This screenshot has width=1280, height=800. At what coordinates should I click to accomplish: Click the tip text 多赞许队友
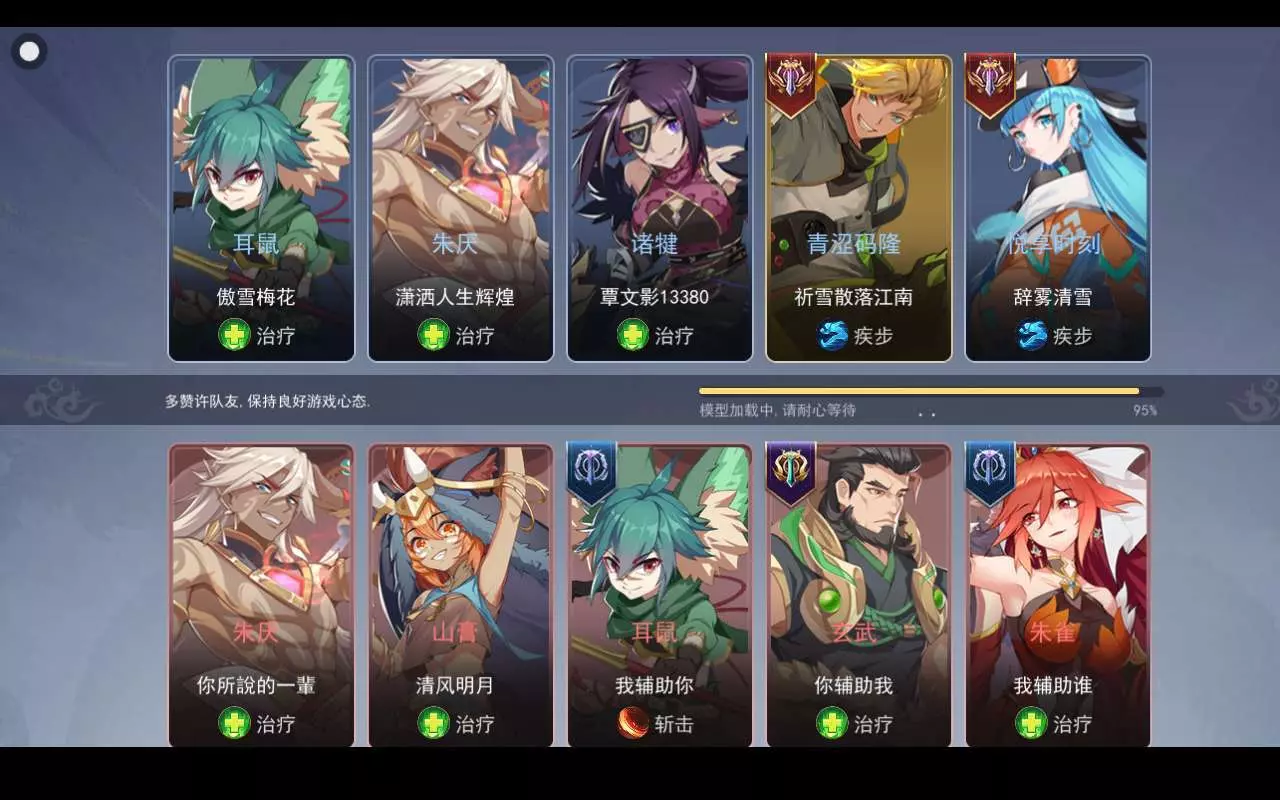click(x=204, y=401)
